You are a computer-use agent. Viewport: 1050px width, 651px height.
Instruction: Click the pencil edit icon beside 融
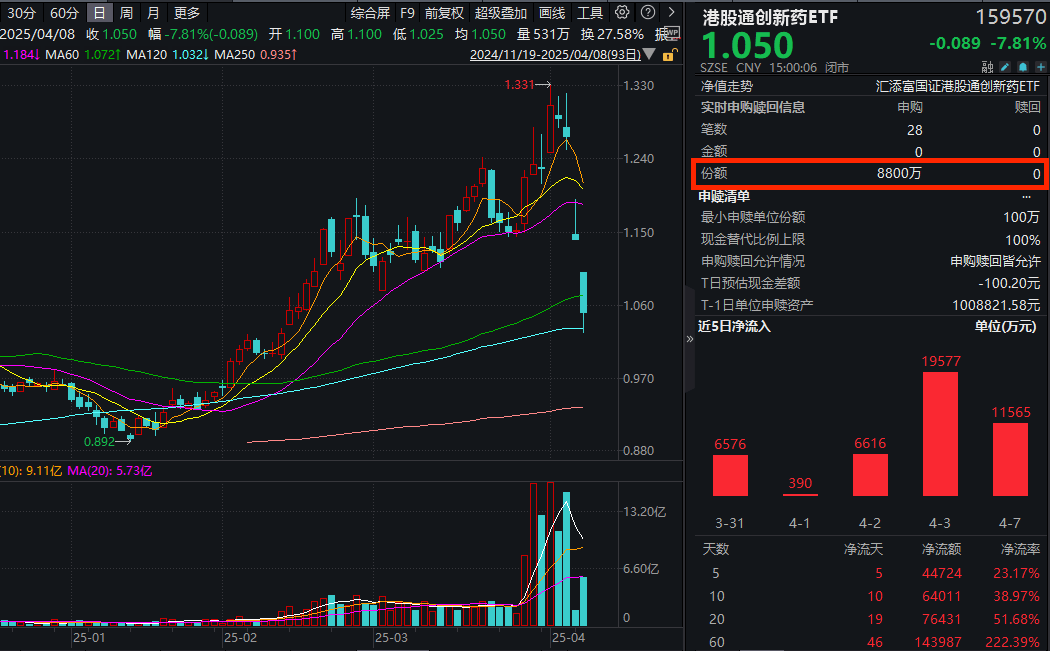[1005, 67]
